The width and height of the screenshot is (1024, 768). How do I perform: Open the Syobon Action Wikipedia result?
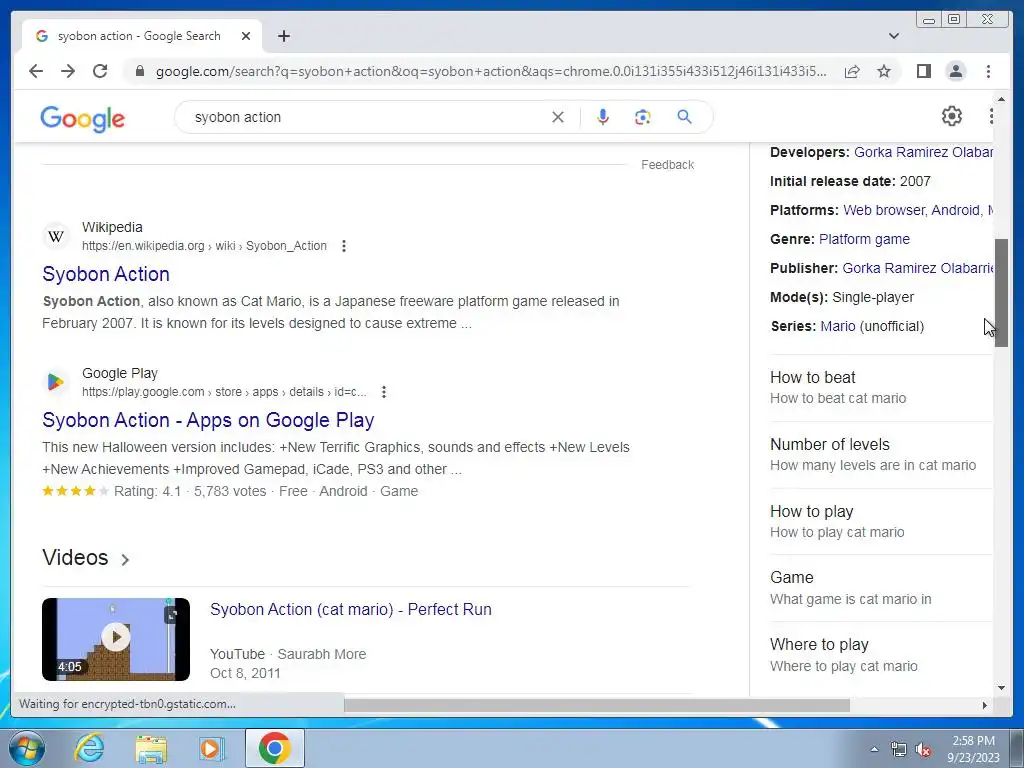(x=106, y=274)
